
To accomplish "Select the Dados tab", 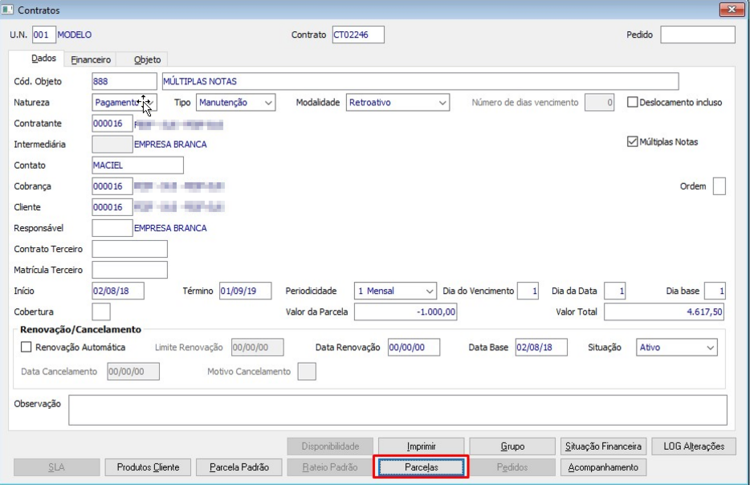I will point(44,58).
